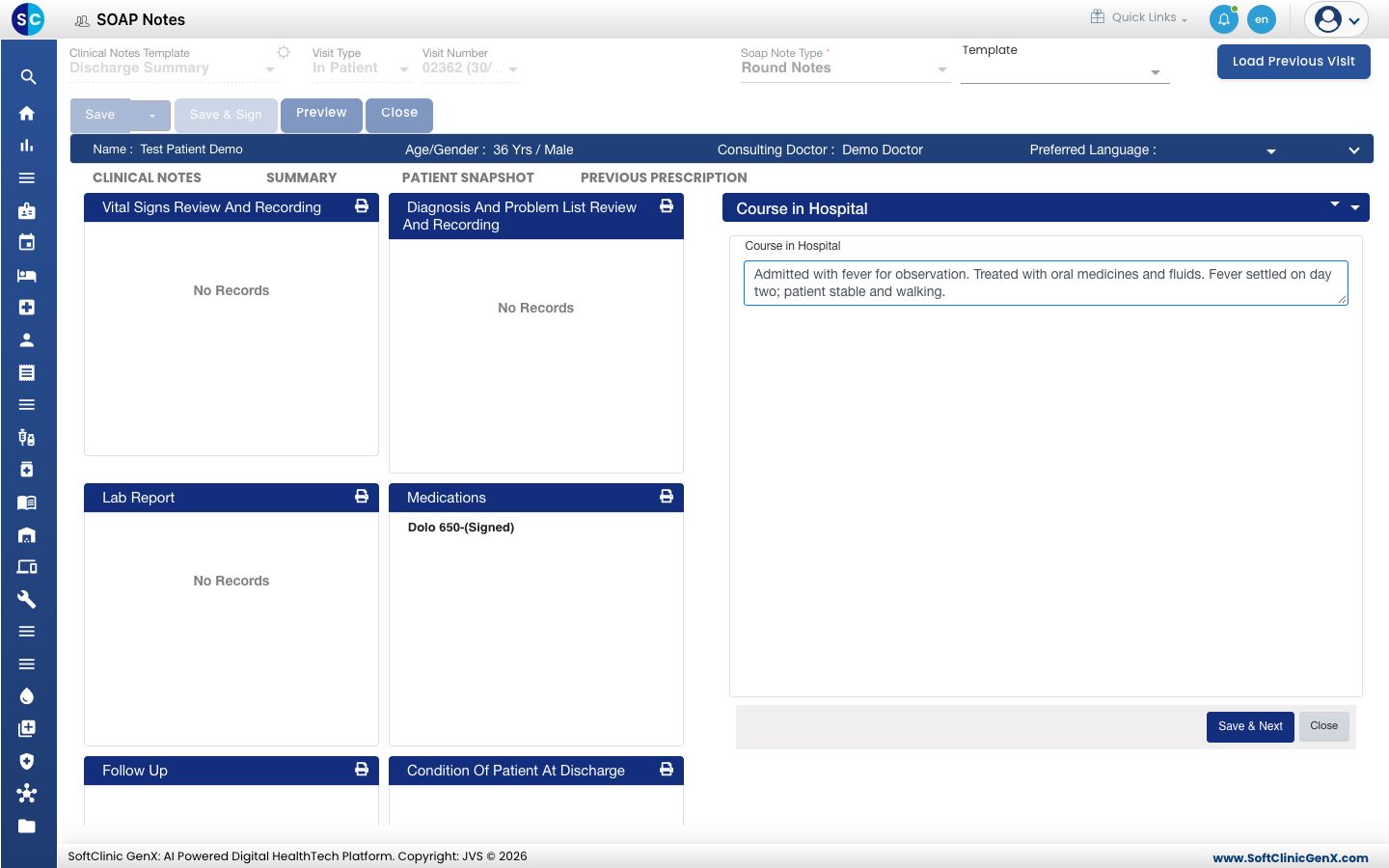Print the Vital Signs Review panel
Screen dimensions: 1389x868
(362, 205)
